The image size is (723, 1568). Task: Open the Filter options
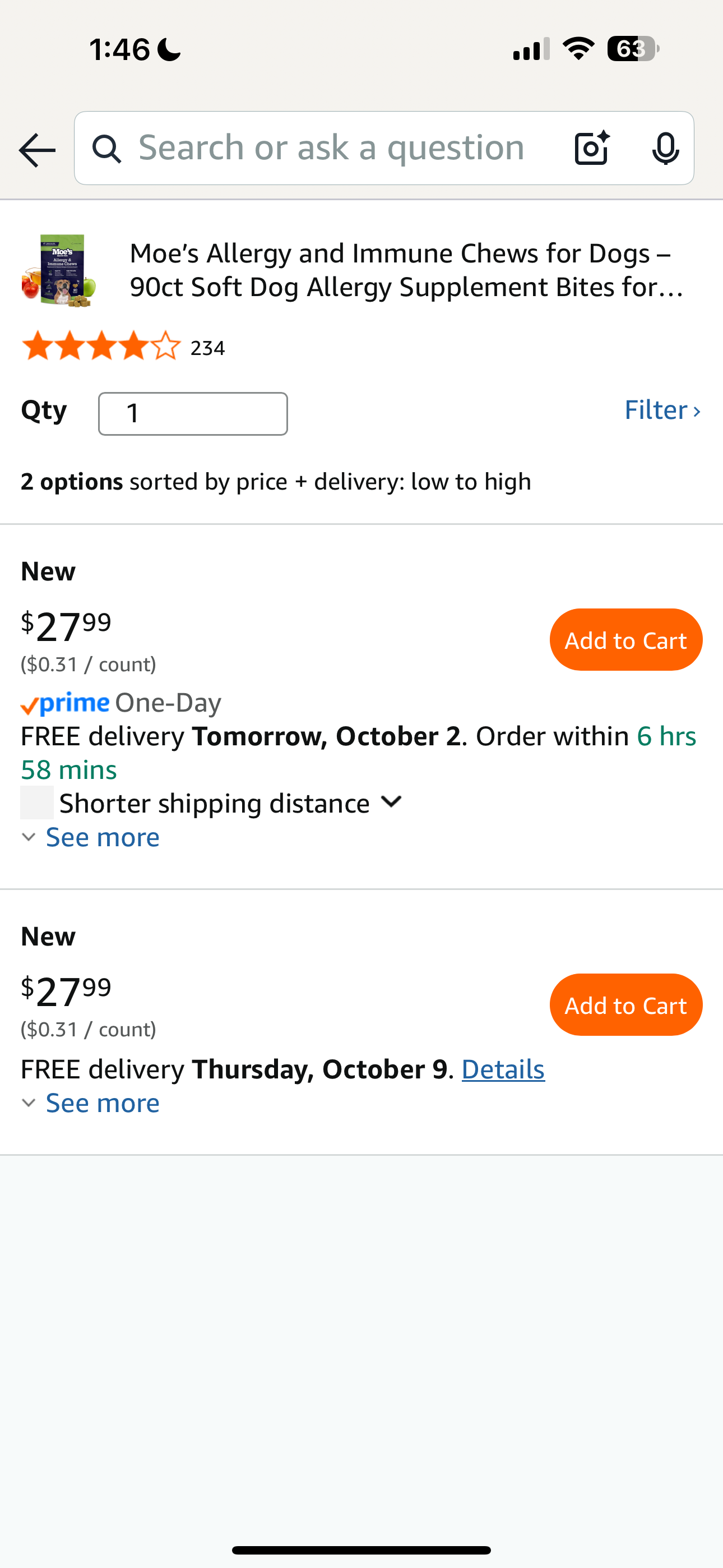pyautogui.click(x=661, y=411)
